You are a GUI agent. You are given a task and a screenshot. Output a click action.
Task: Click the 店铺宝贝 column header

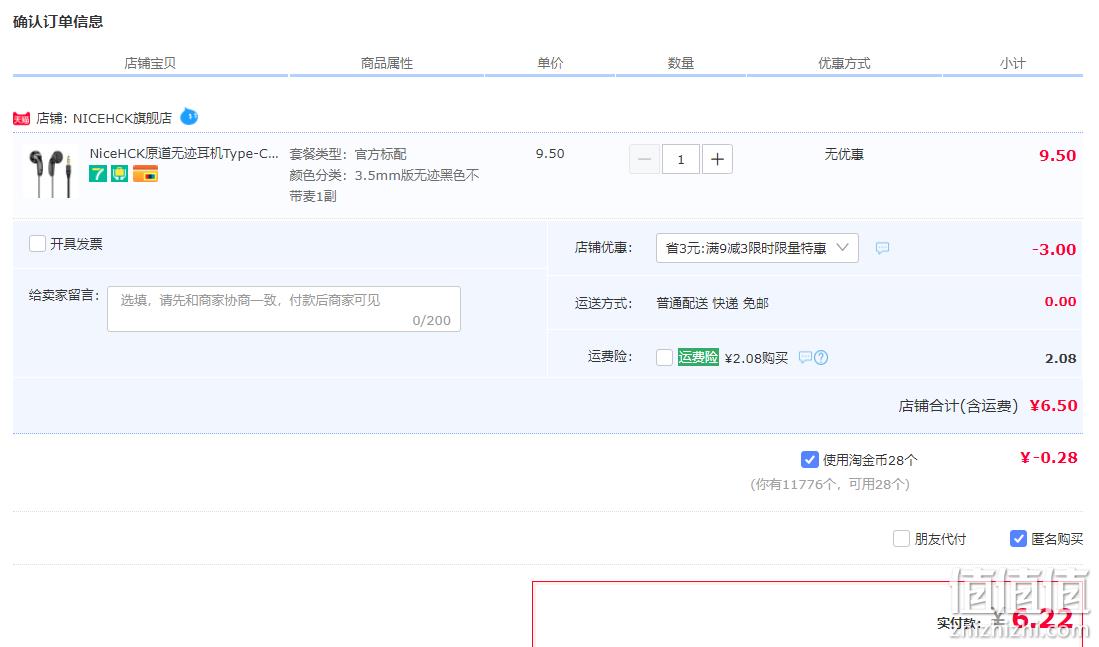[150, 63]
